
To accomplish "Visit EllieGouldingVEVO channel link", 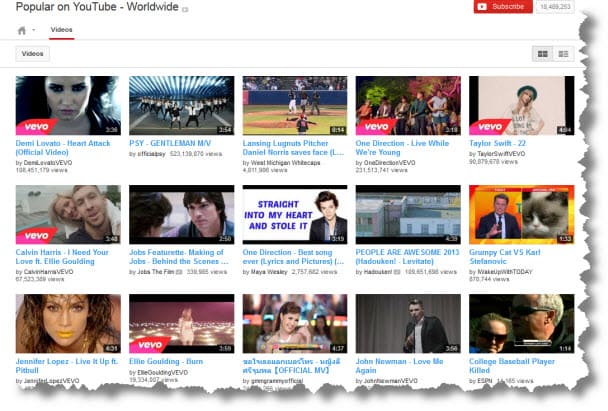I will [x=162, y=372].
